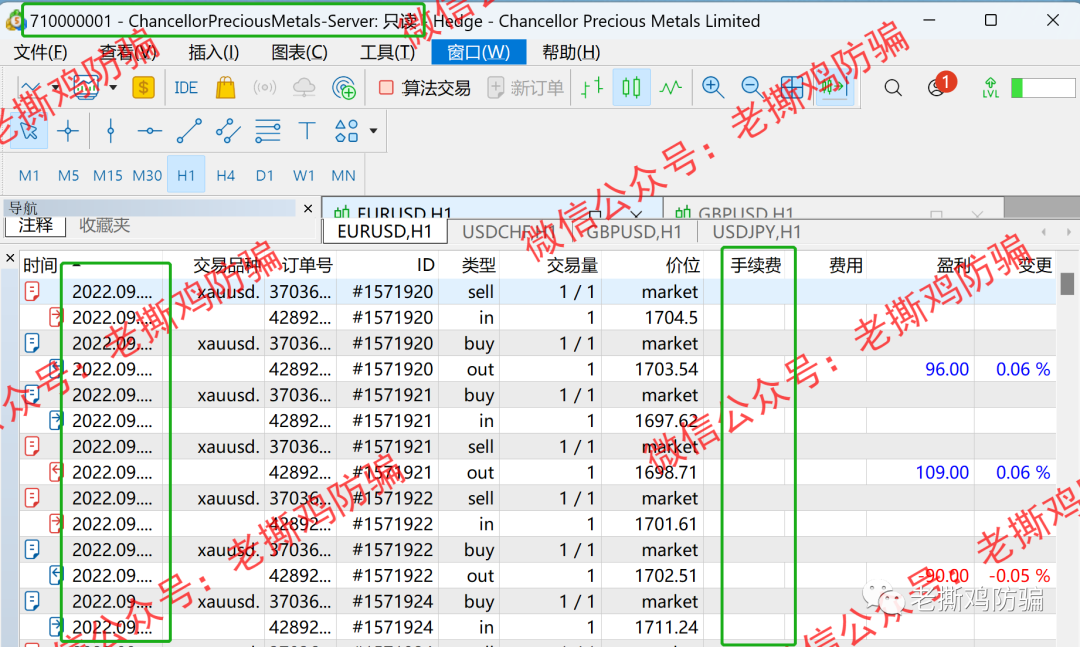Expand the shapes tool dropdown arrow
The image size is (1080, 647).
[x=373, y=130]
